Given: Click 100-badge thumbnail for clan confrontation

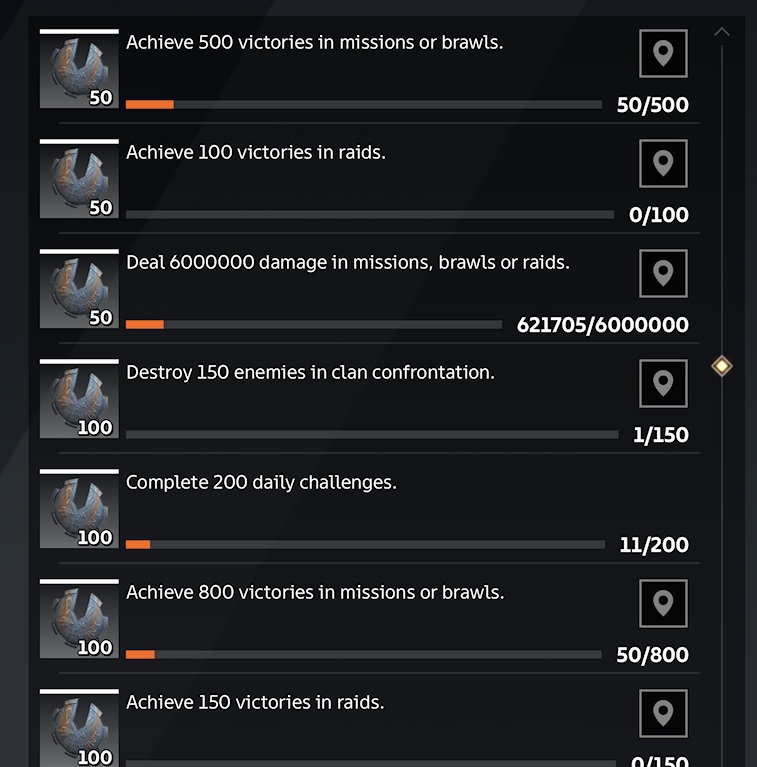Looking at the screenshot, I should point(79,399).
